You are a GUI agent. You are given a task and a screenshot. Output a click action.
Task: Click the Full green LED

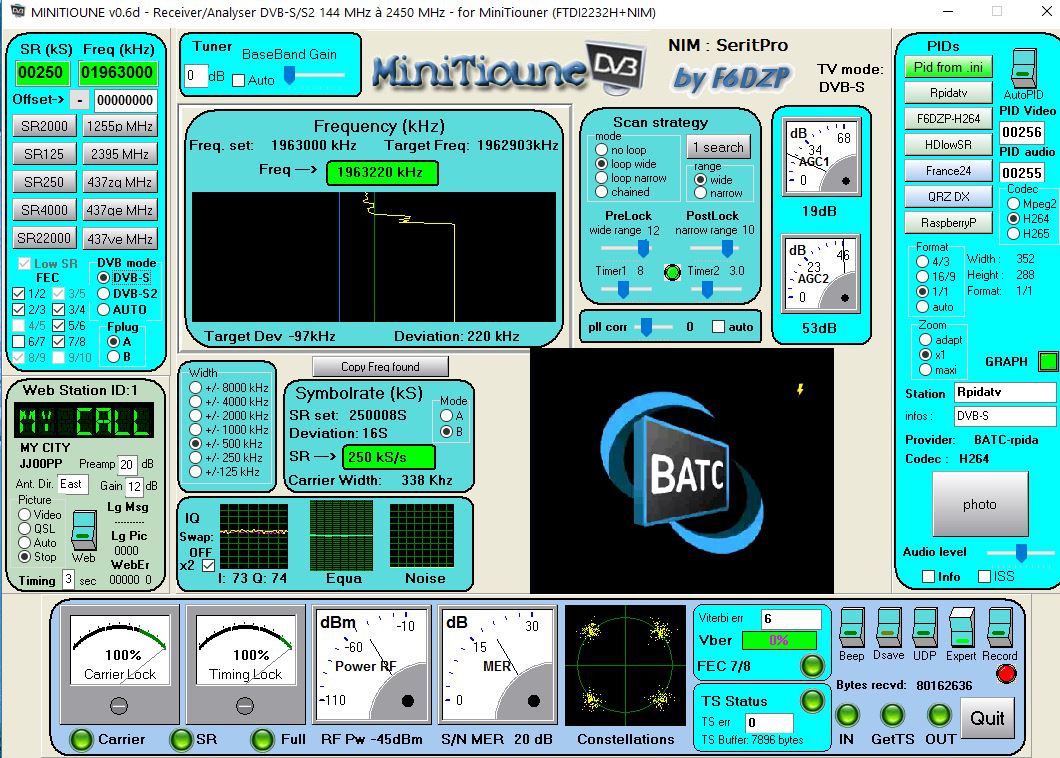click(x=262, y=740)
